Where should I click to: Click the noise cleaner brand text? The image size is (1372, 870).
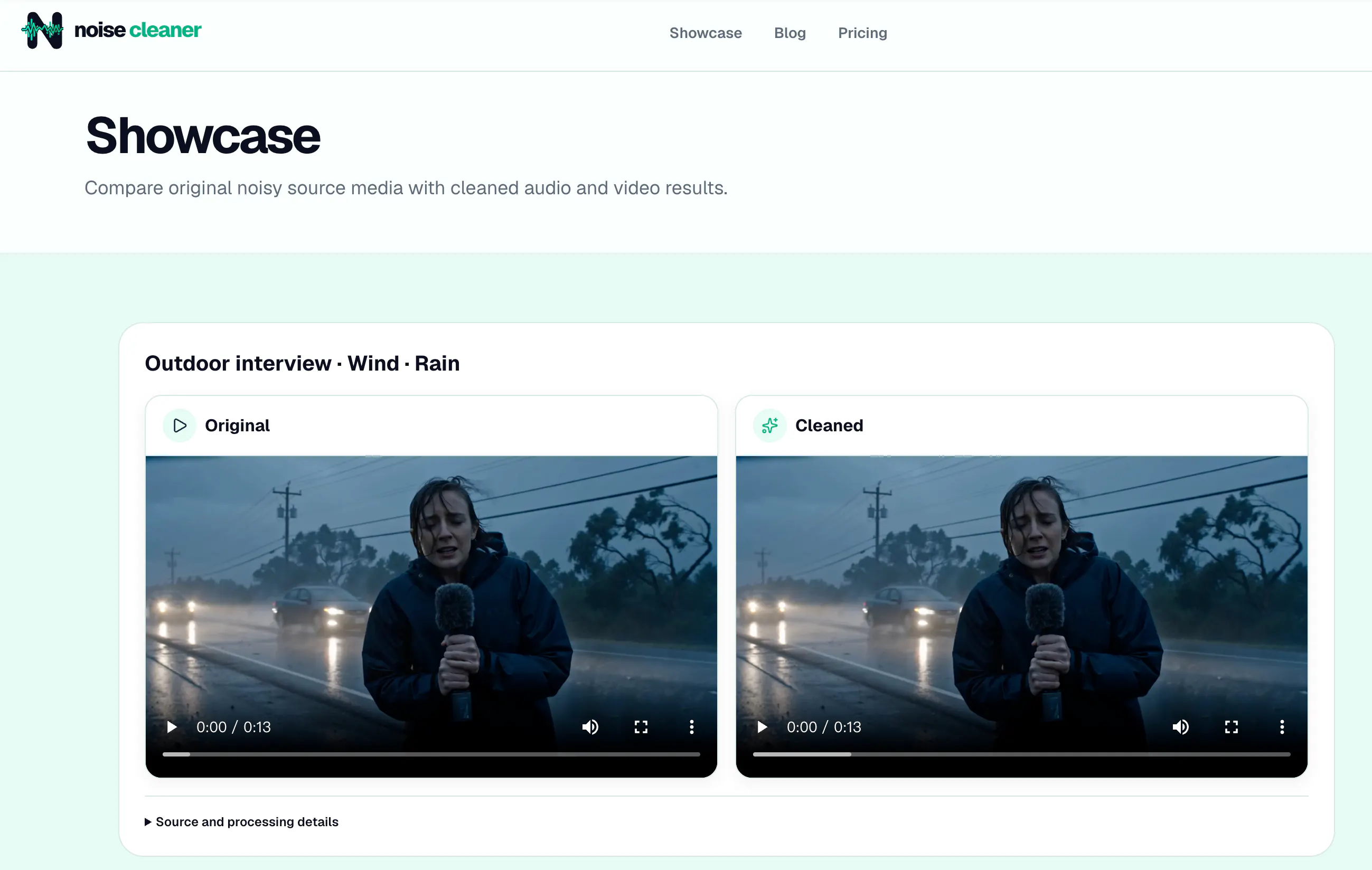[x=137, y=30]
